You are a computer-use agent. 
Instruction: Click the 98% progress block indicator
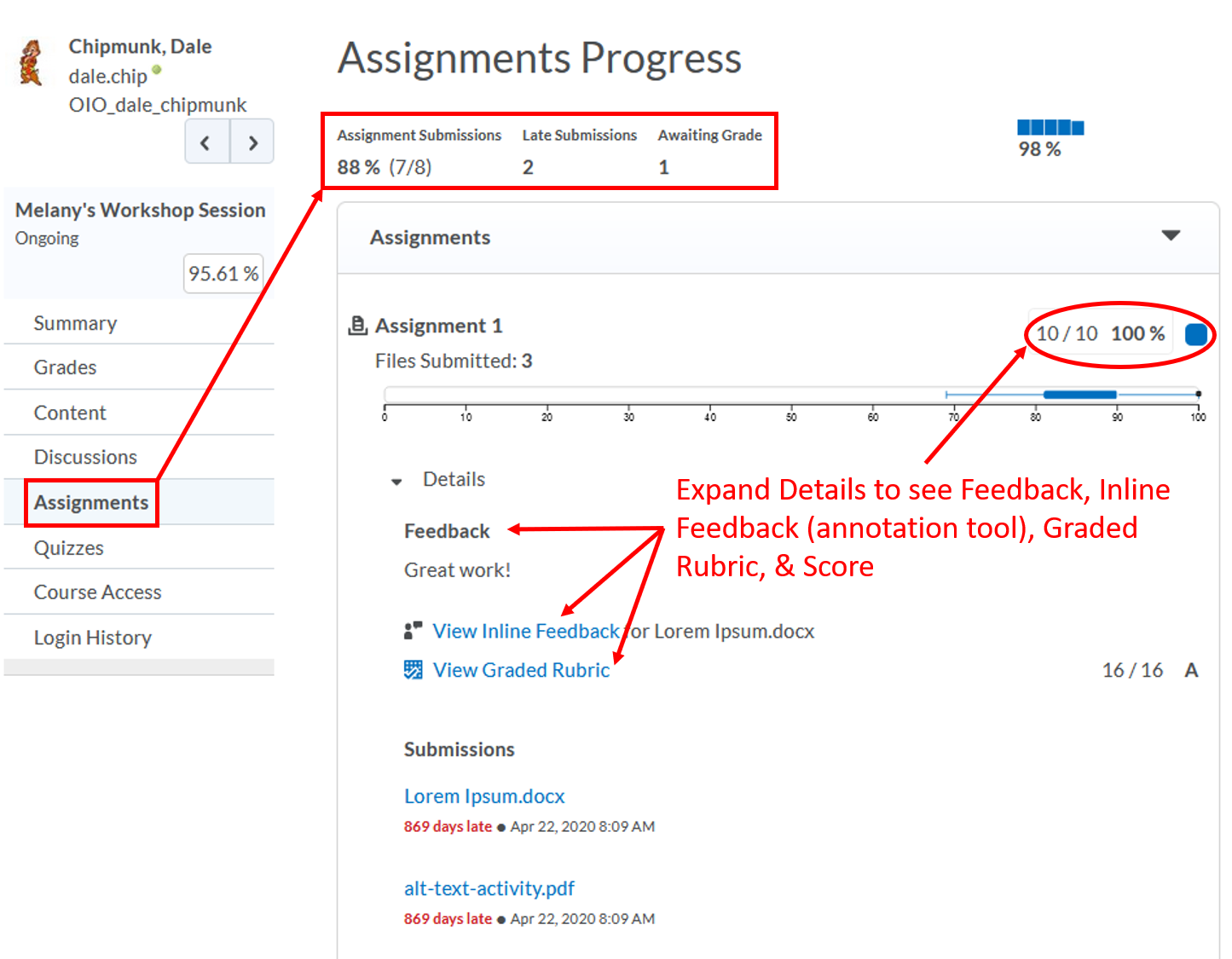tap(1050, 127)
